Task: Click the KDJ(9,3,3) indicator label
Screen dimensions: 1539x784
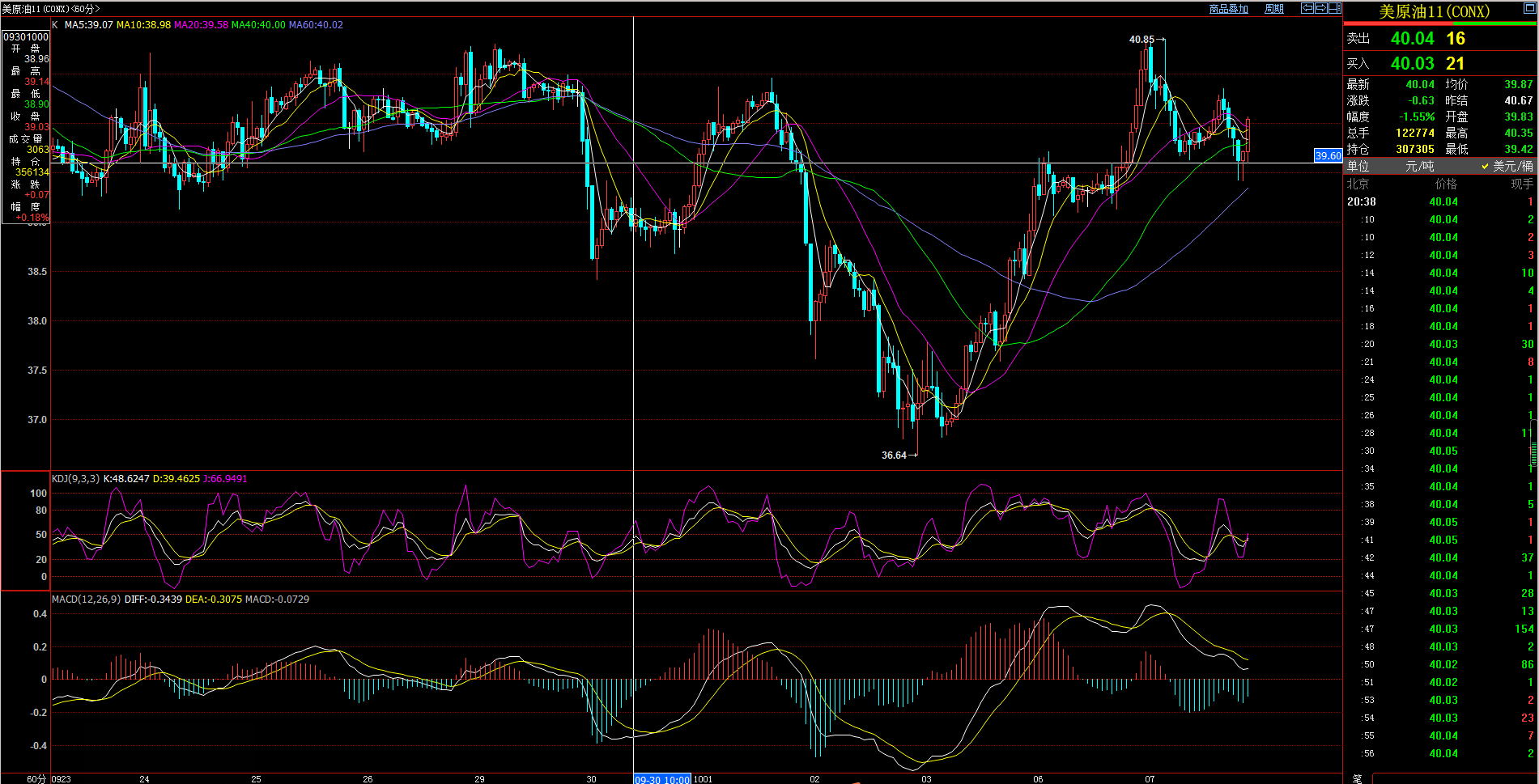Action: click(75, 479)
